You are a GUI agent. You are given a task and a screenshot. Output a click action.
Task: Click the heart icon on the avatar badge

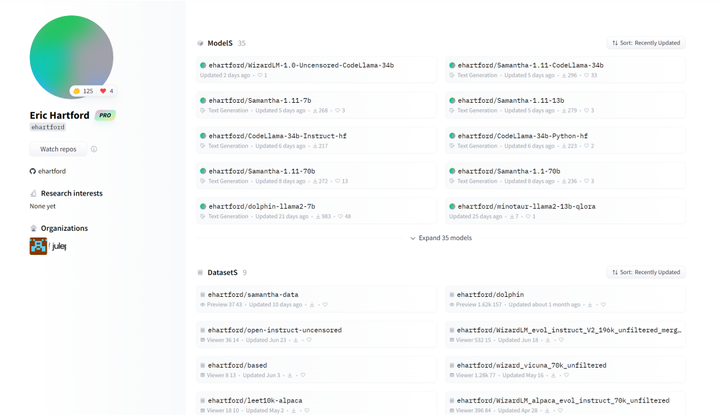[103, 91]
